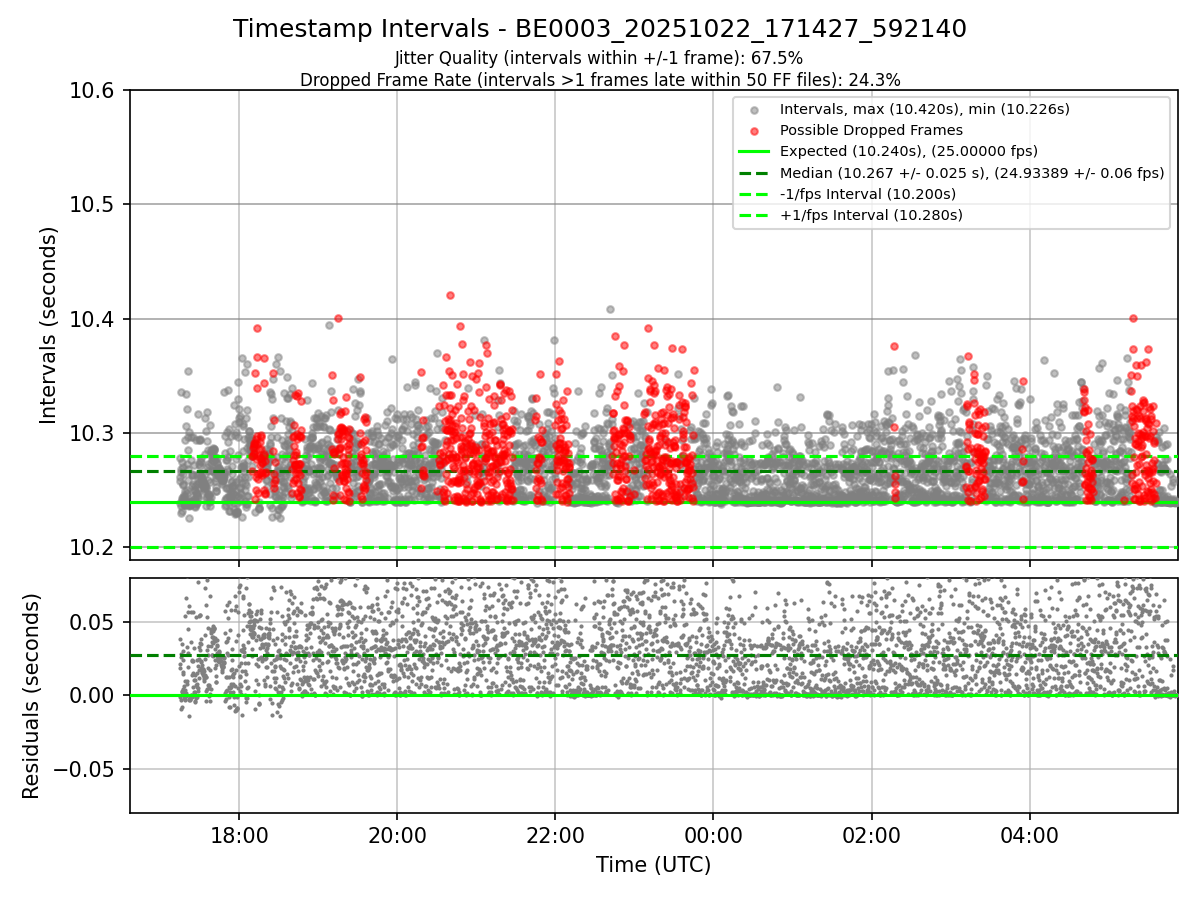Click the Residuals (seconds) y-axis label
Image resolution: width=1200 pixels, height=900 pixels.
click(x=31, y=696)
